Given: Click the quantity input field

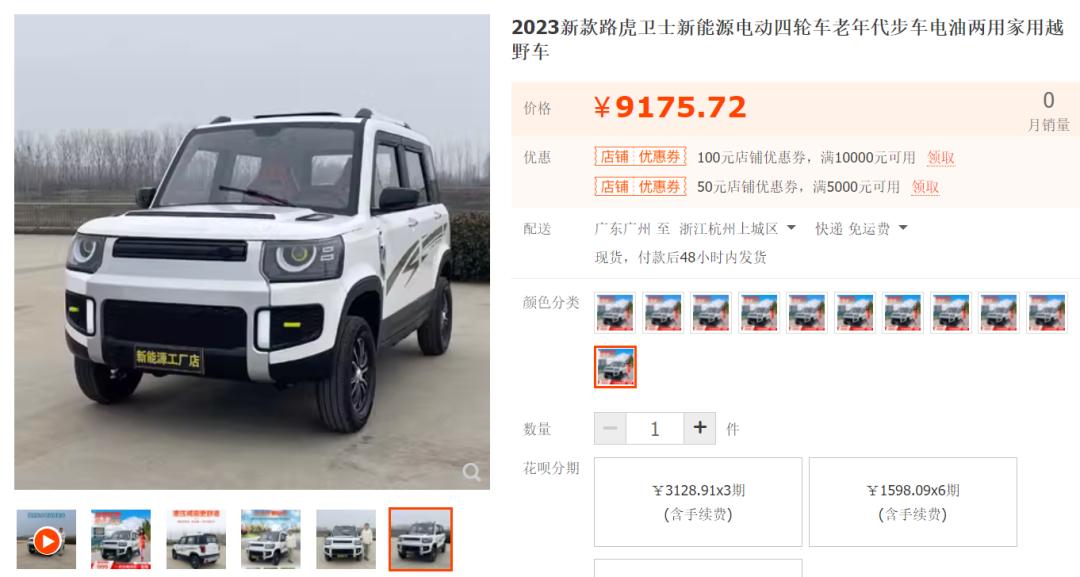Looking at the screenshot, I should point(655,428).
